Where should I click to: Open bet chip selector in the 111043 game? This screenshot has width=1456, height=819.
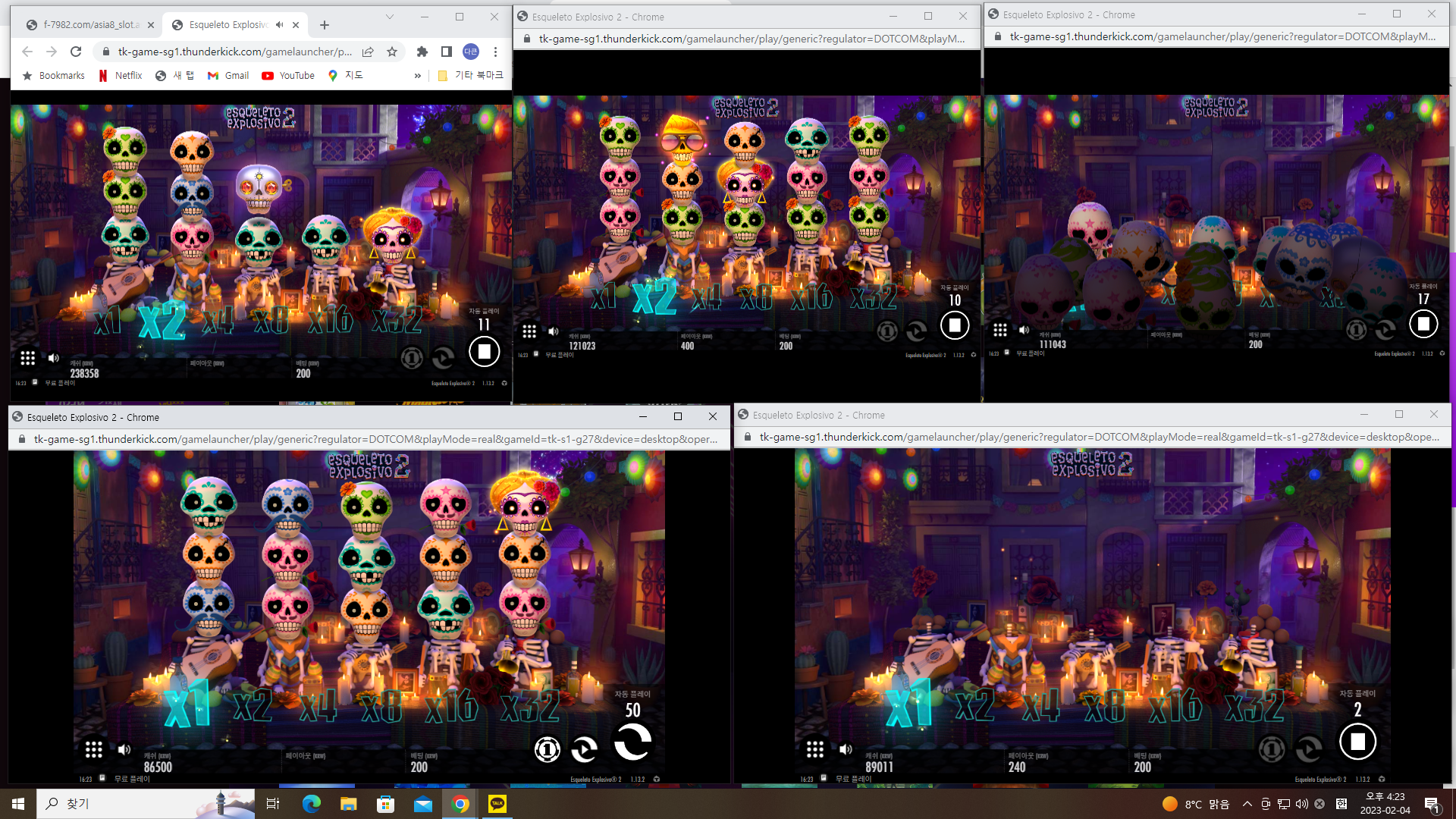pyautogui.click(x=1357, y=330)
